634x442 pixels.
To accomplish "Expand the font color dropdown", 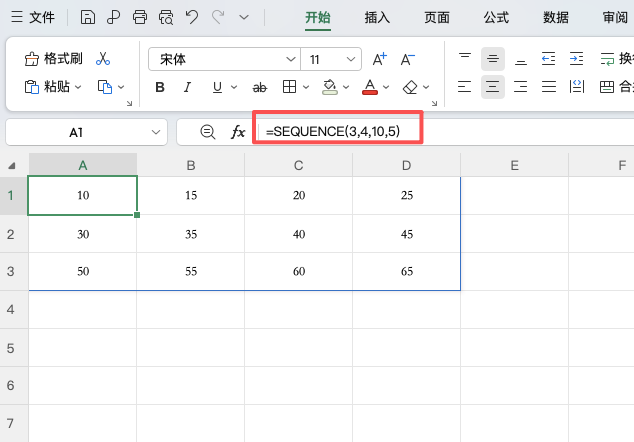I will [x=386, y=87].
